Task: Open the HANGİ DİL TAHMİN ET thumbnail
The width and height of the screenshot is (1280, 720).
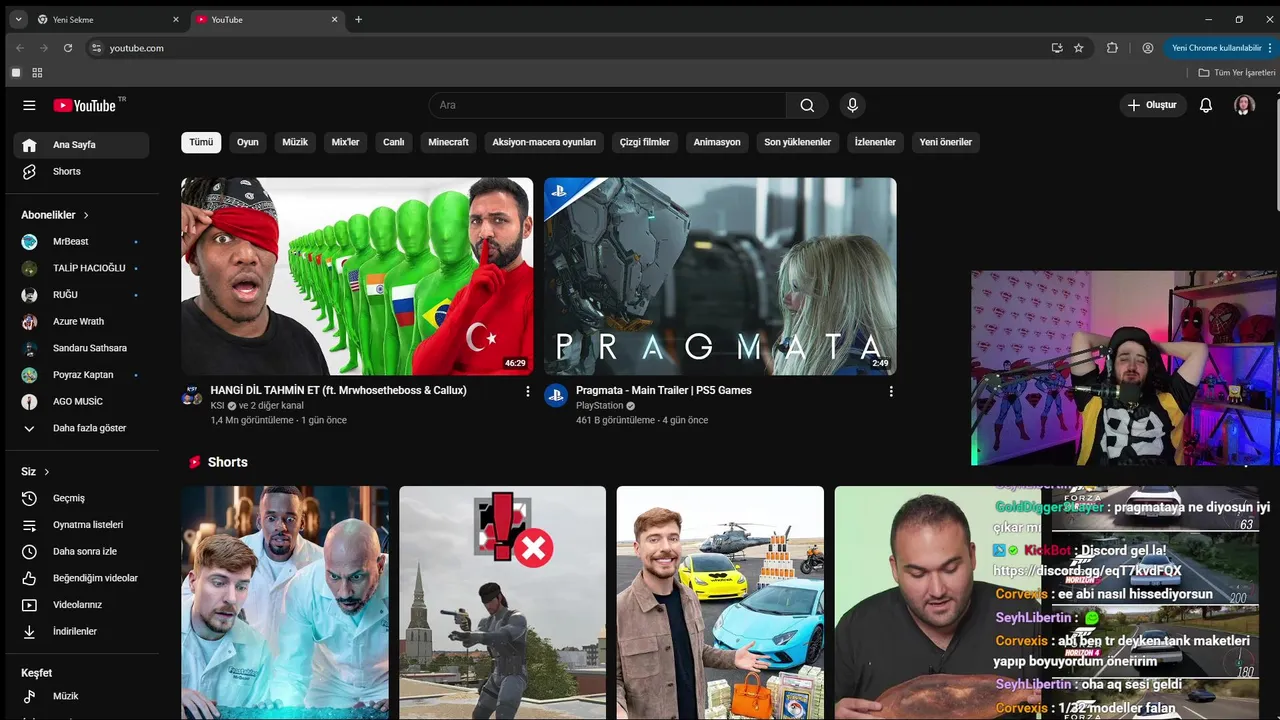Action: (x=357, y=276)
